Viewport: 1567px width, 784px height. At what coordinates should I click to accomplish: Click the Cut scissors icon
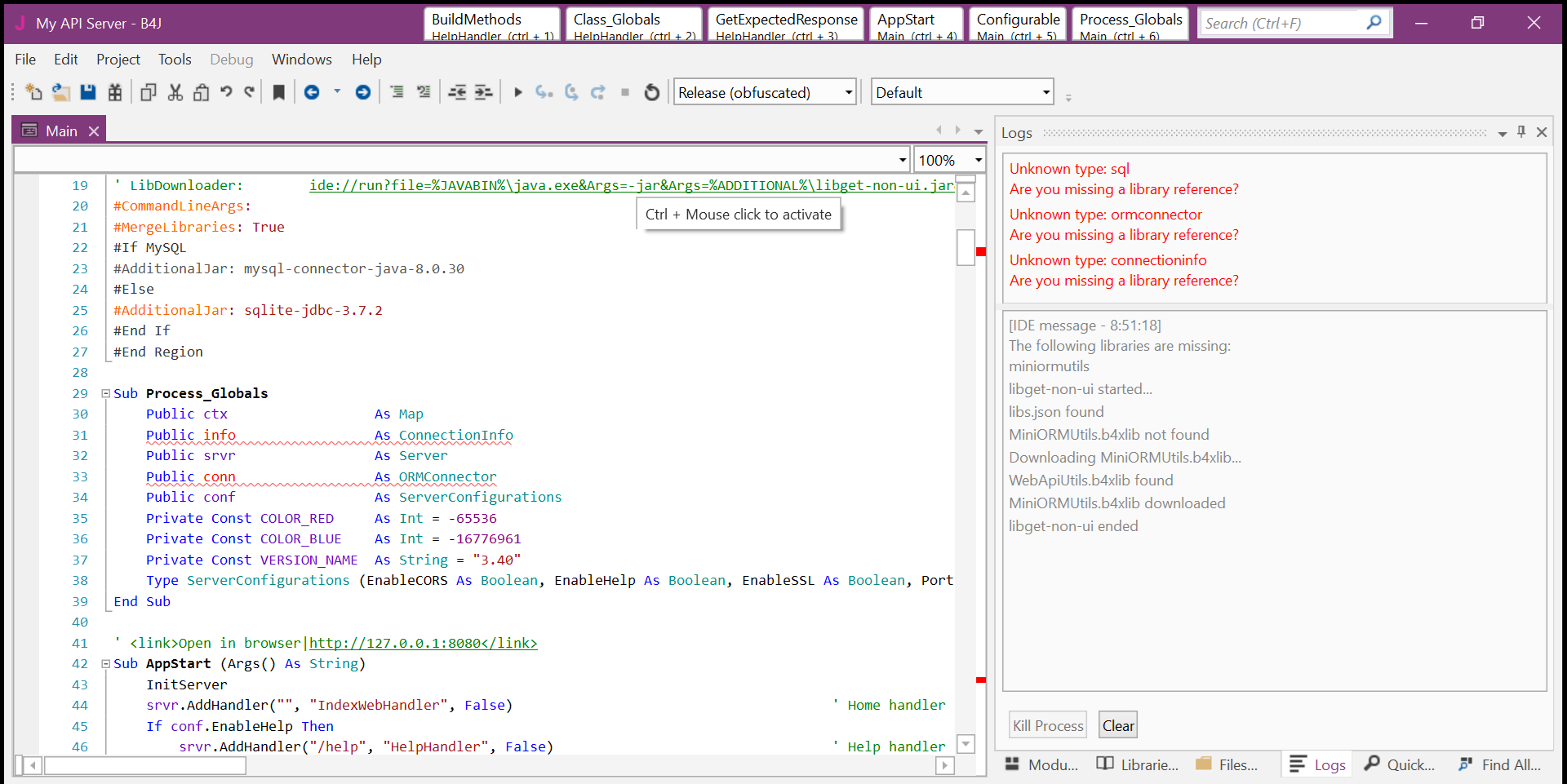[x=175, y=92]
